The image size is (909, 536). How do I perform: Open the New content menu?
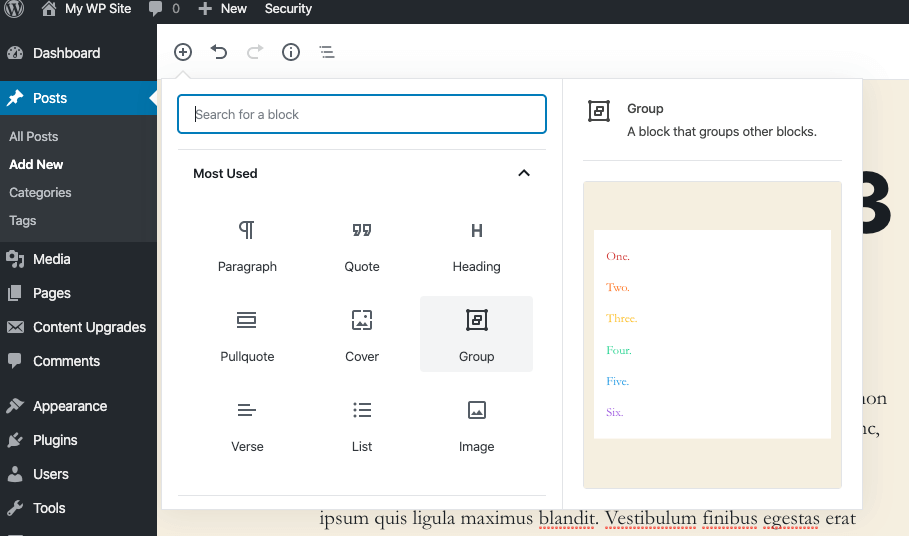point(223,9)
